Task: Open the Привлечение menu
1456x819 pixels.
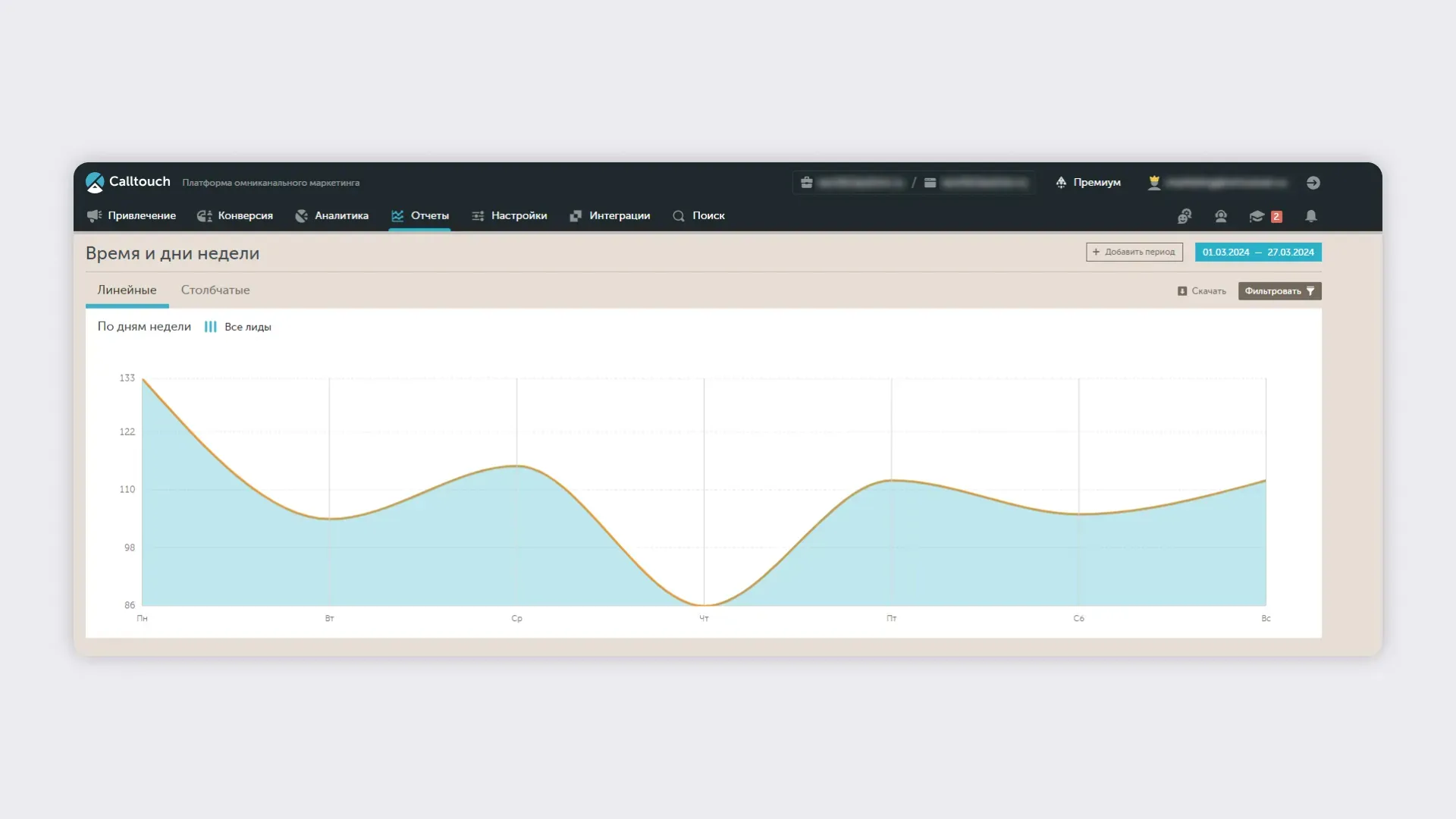Action: [132, 216]
